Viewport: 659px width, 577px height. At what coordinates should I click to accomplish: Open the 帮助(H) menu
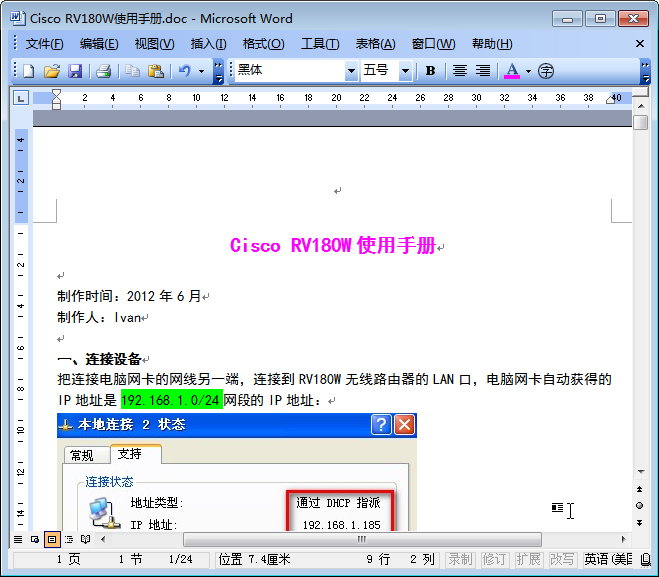point(492,44)
